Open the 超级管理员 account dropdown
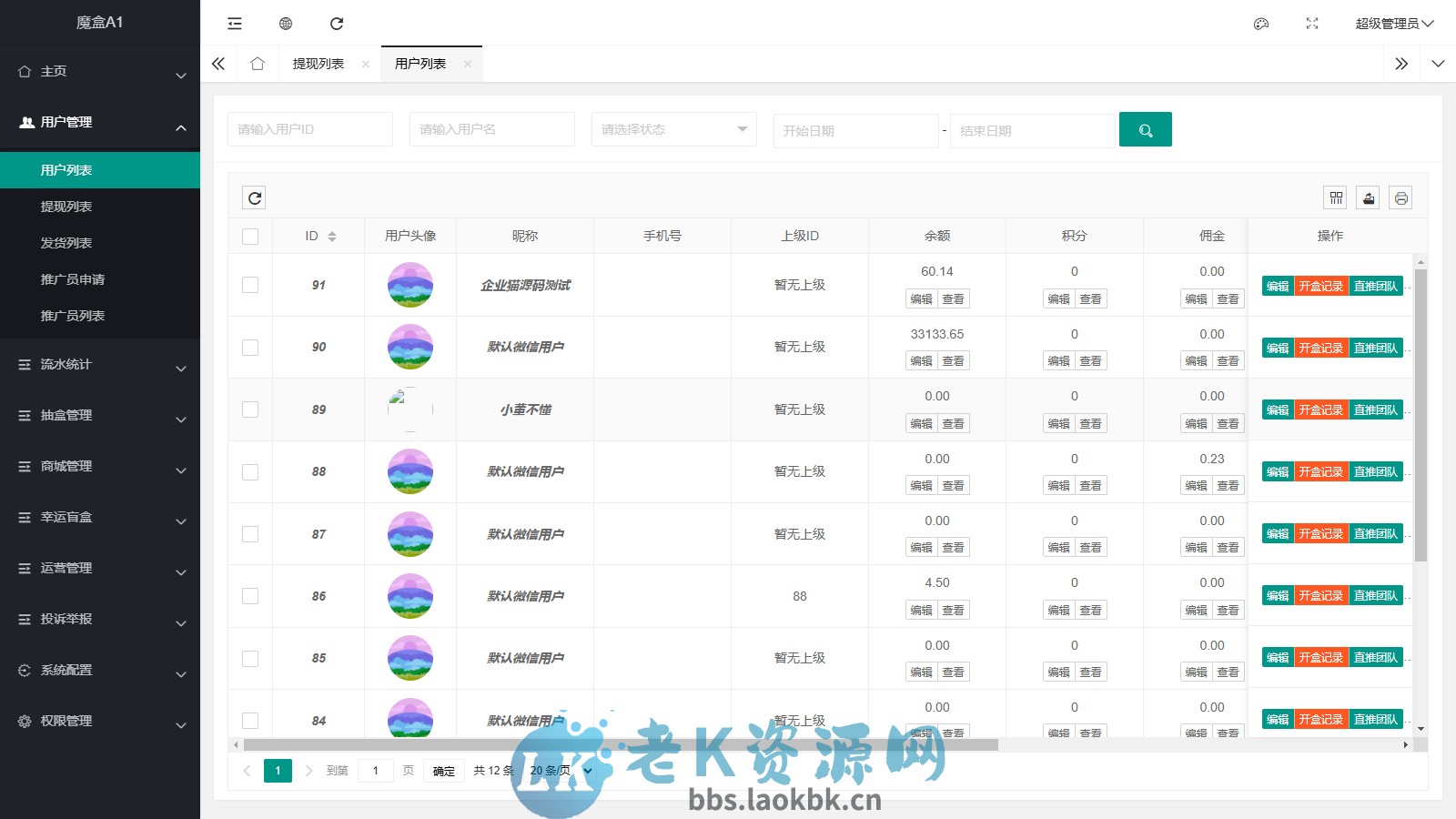This screenshot has height=819, width=1456. click(1390, 25)
